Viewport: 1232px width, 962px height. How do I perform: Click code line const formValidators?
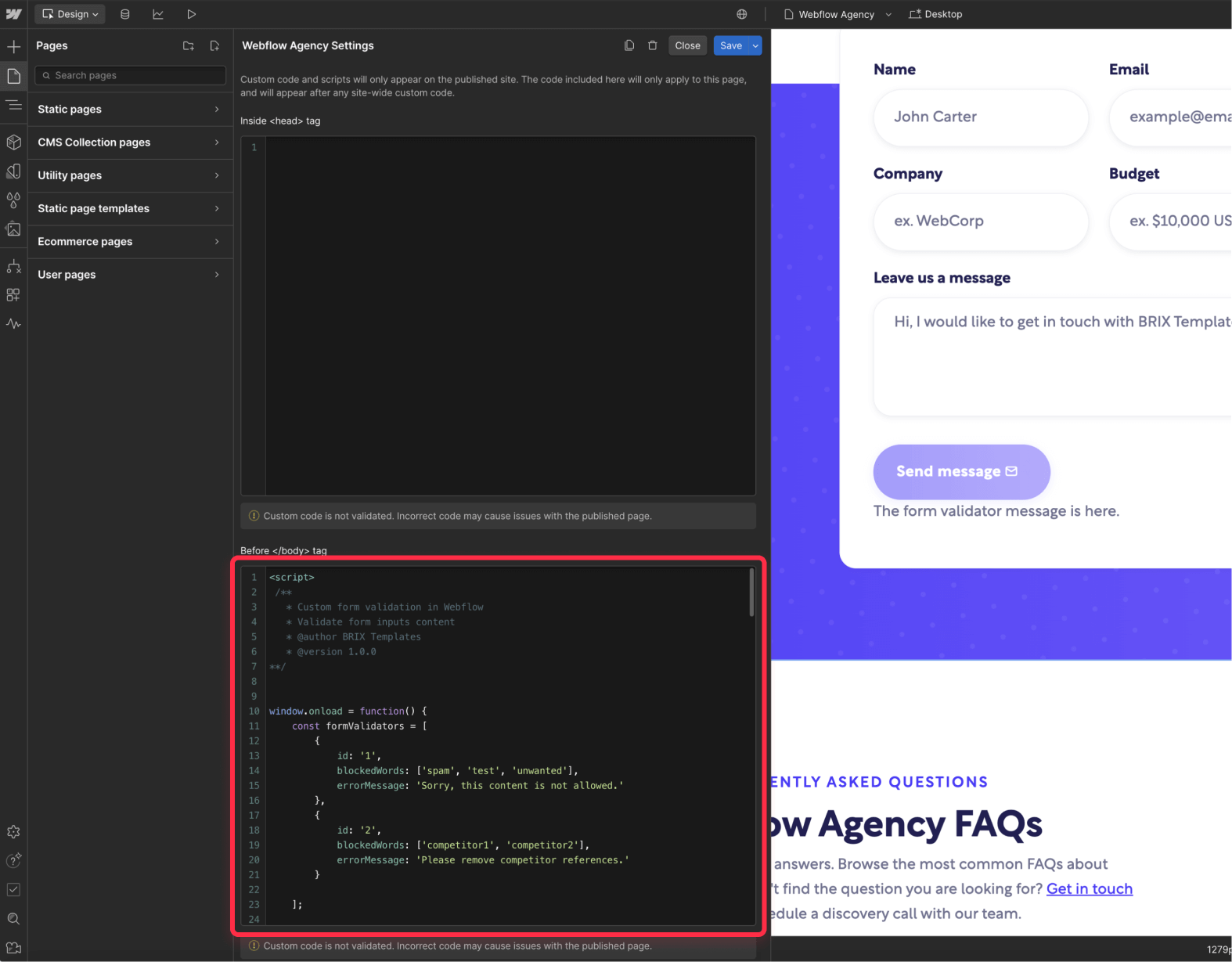pos(359,726)
